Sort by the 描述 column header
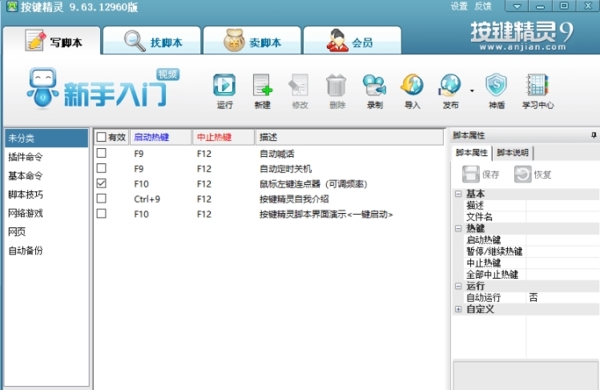The height and width of the screenshot is (390, 600). tap(349, 137)
